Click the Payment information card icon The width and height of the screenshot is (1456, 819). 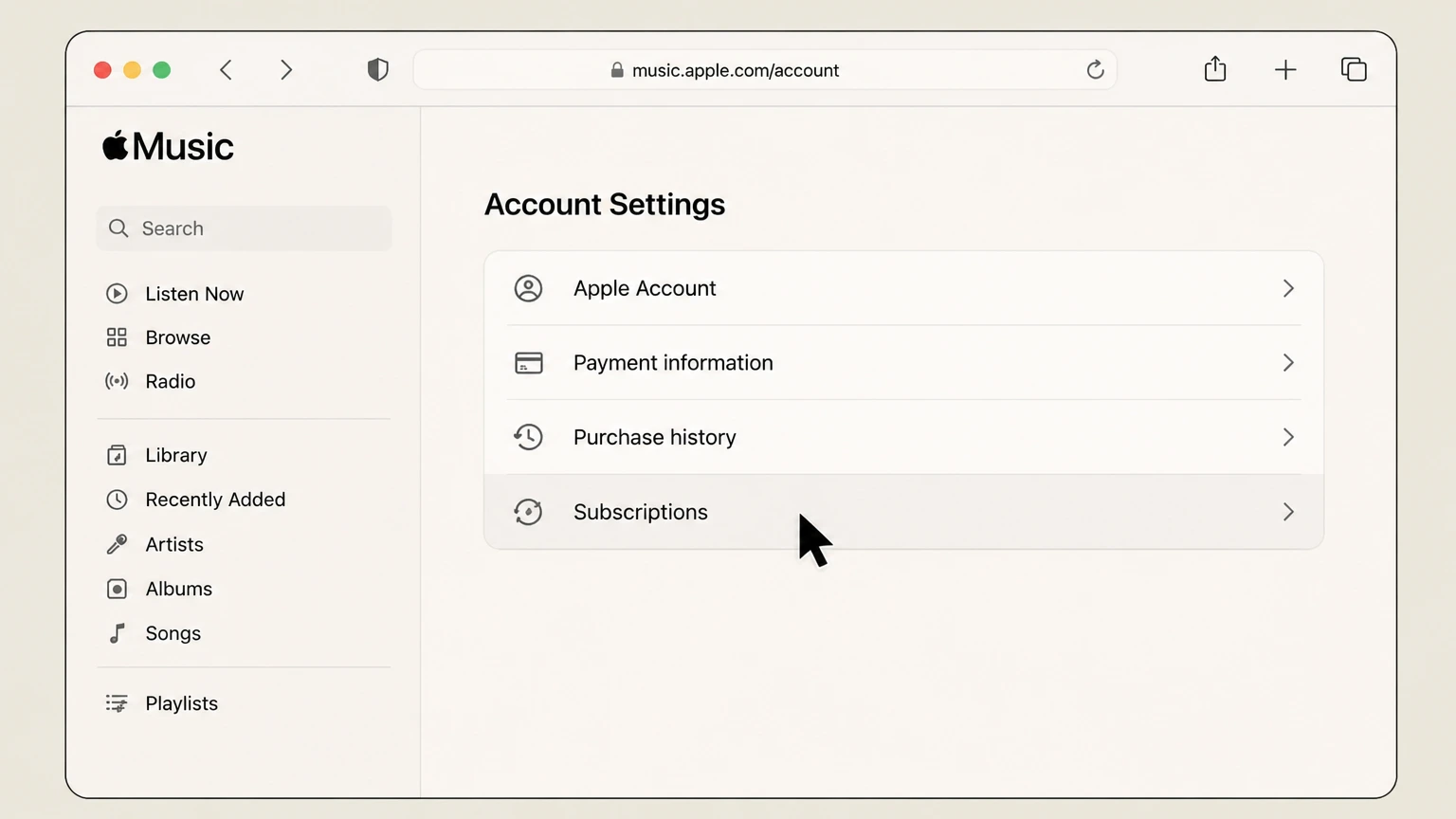[528, 363]
